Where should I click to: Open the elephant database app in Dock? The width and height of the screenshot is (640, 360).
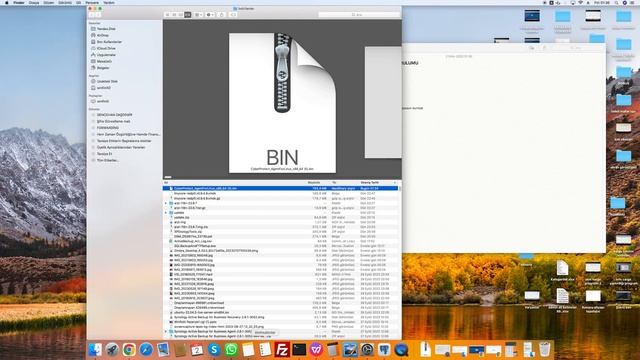(x=384, y=350)
